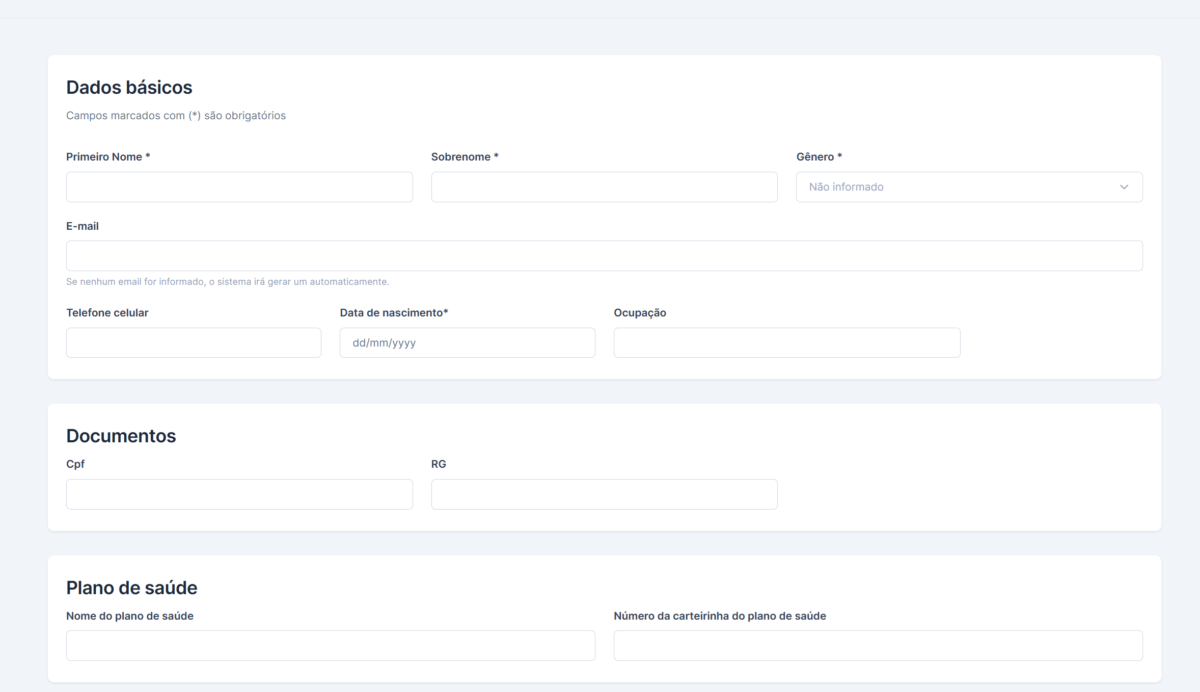Select the E-mail input field
1200x692 pixels.
click(x=604, y=256)
